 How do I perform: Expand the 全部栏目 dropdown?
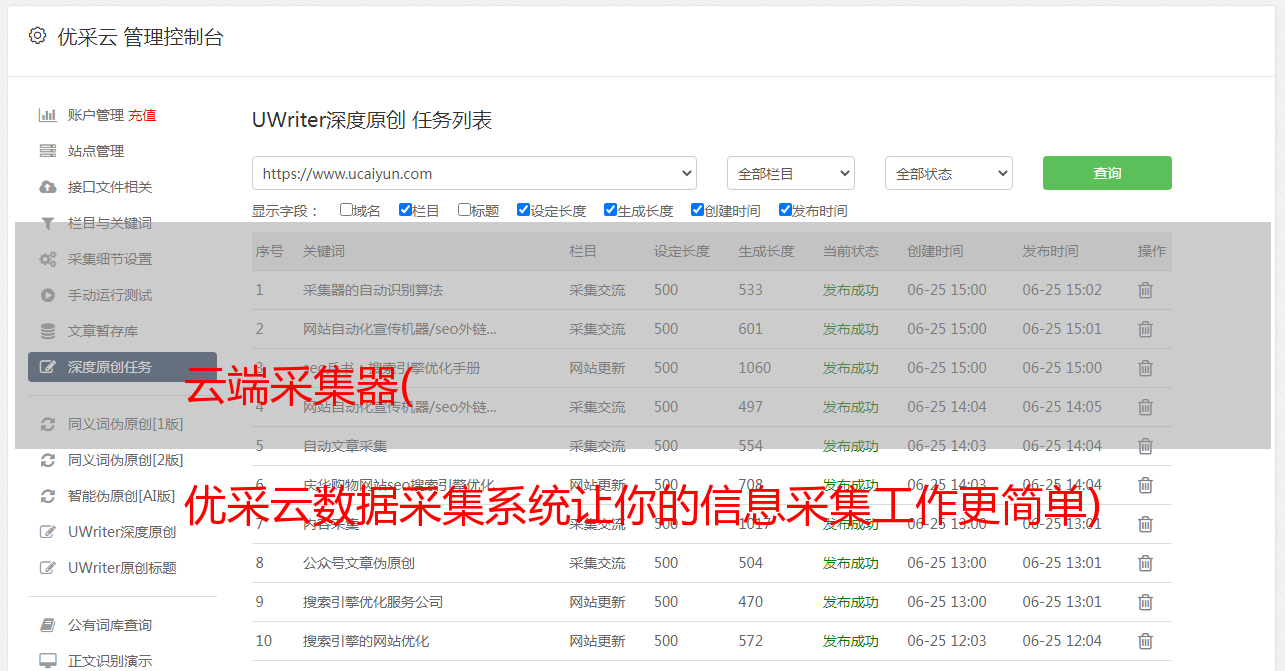pos(790,173)
